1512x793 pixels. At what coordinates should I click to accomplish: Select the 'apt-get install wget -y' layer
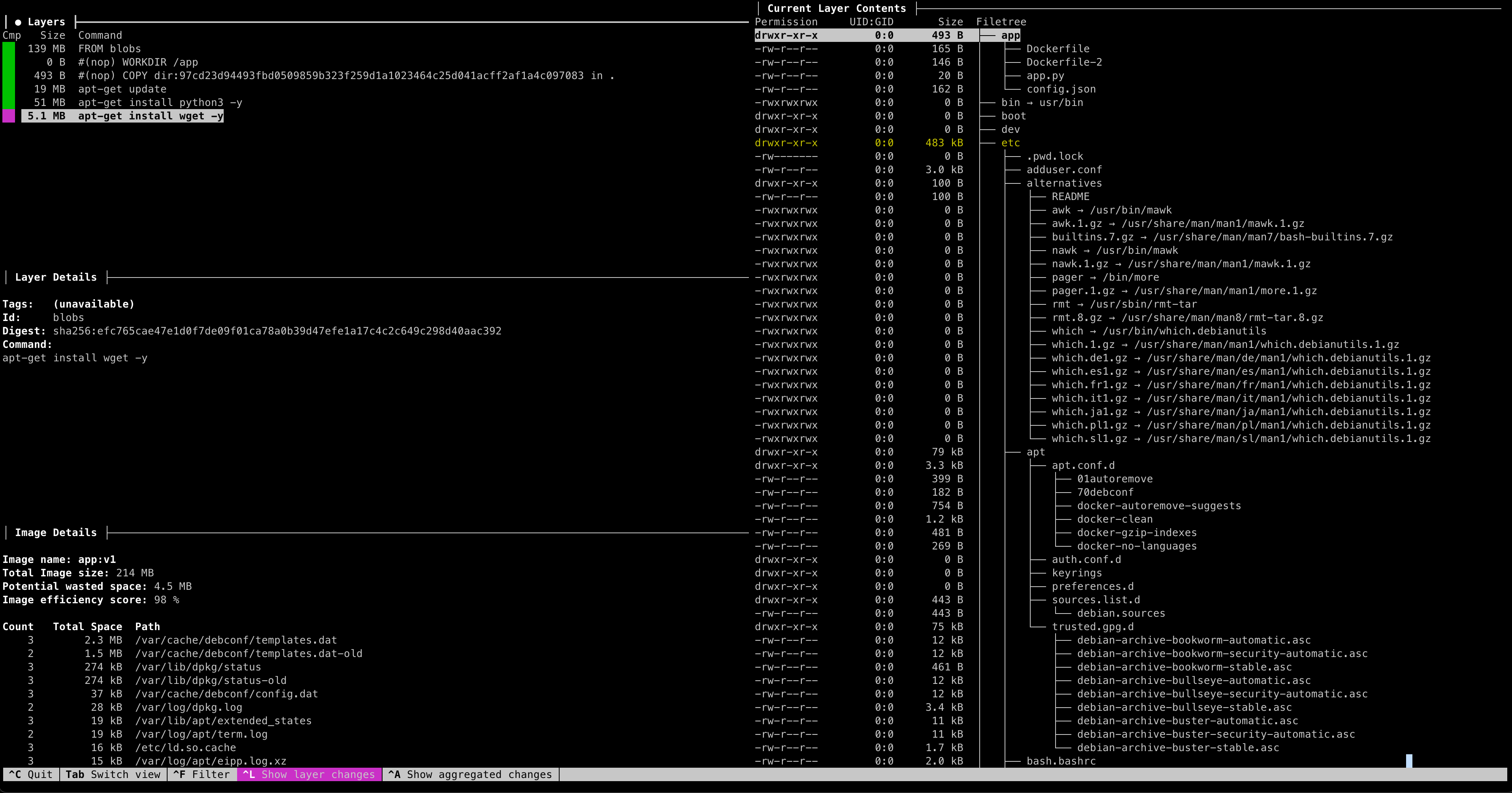tap(150, 116)
